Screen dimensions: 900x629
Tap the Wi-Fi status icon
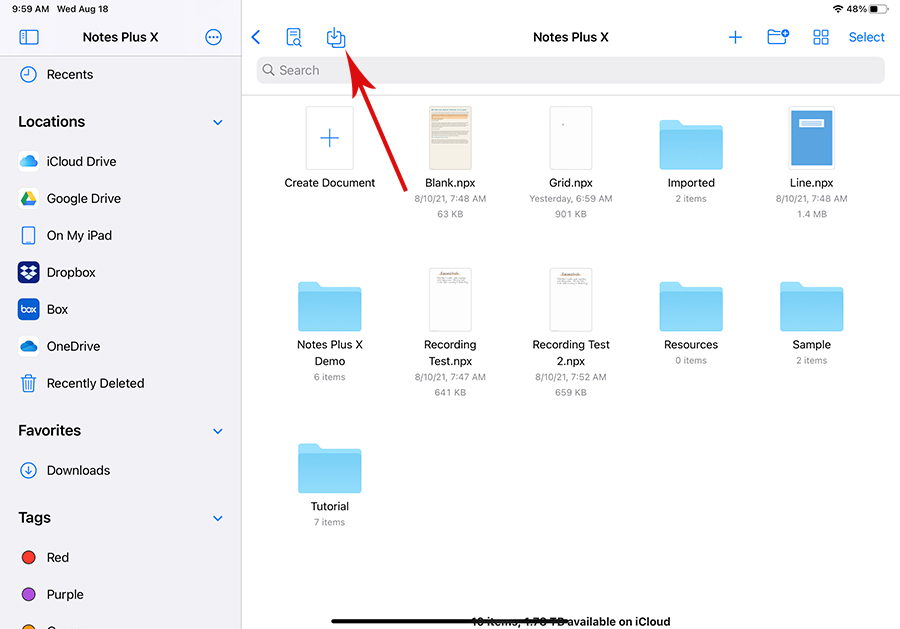point(838,9)
